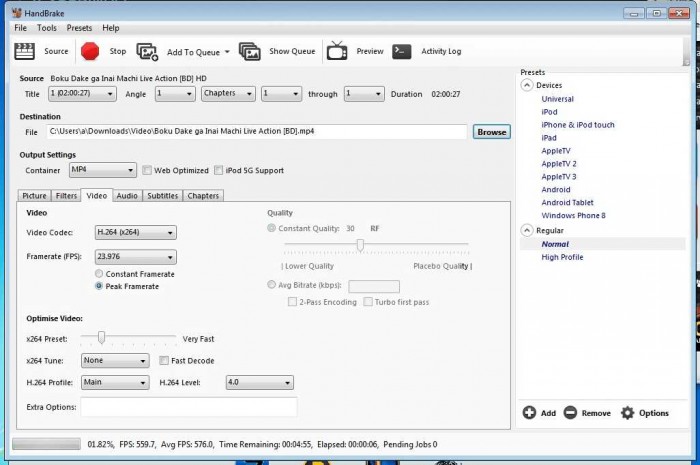Enable the Web Optimized checkbox
The height and width of the screenshot is (465, 700).
point(147,170)
